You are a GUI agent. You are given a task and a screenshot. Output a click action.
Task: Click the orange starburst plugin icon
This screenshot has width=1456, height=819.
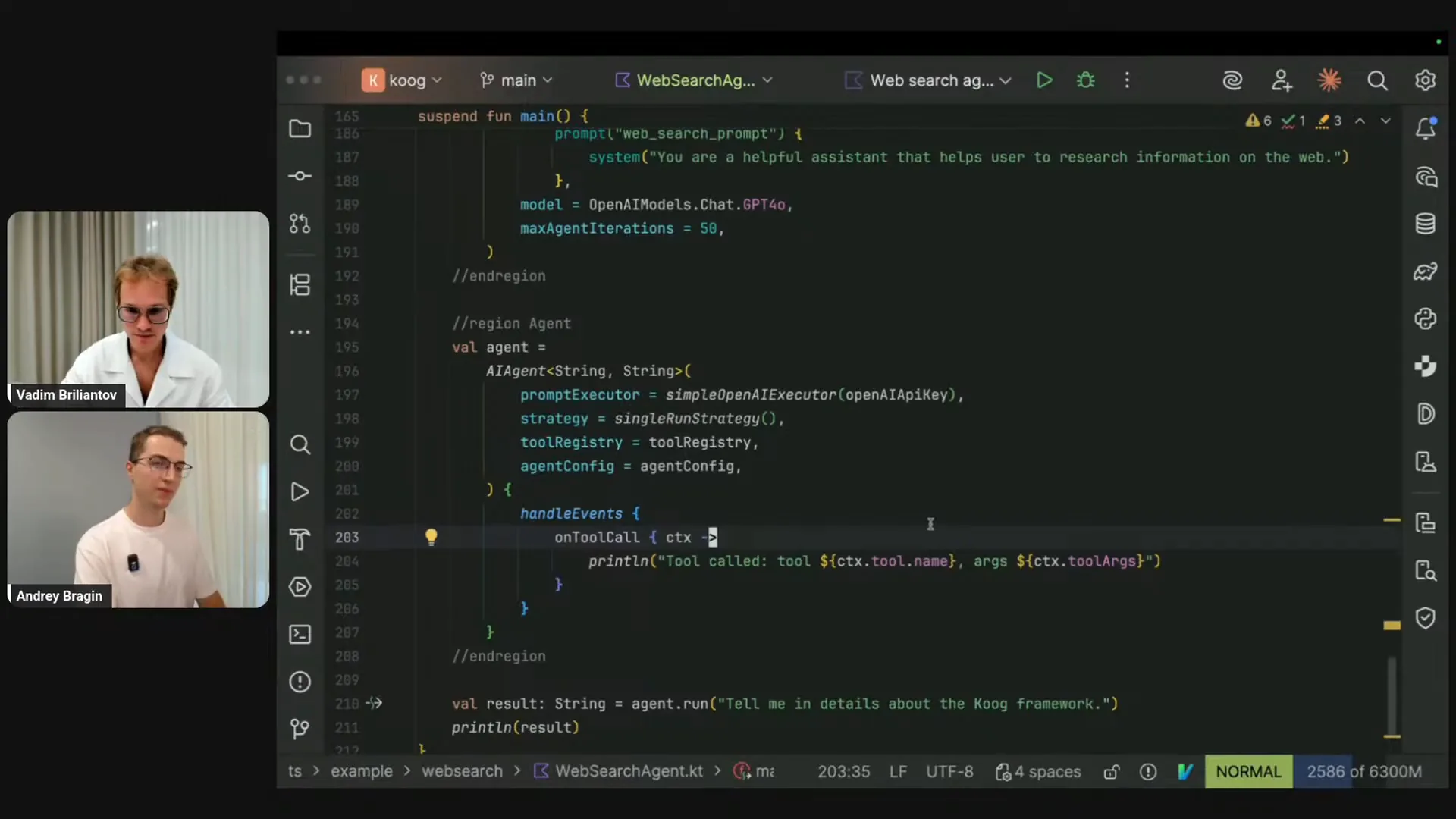(1329, 80)
